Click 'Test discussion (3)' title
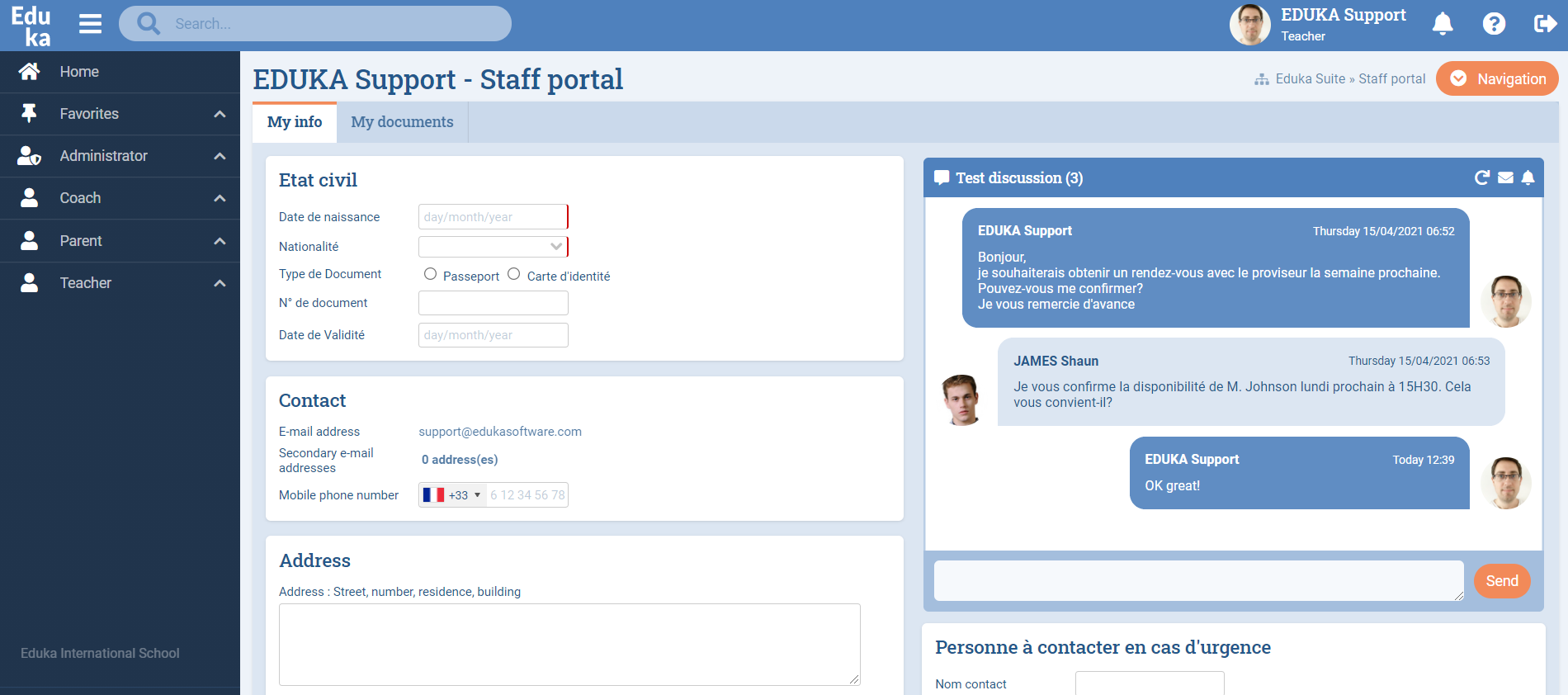 [1019, 177]
